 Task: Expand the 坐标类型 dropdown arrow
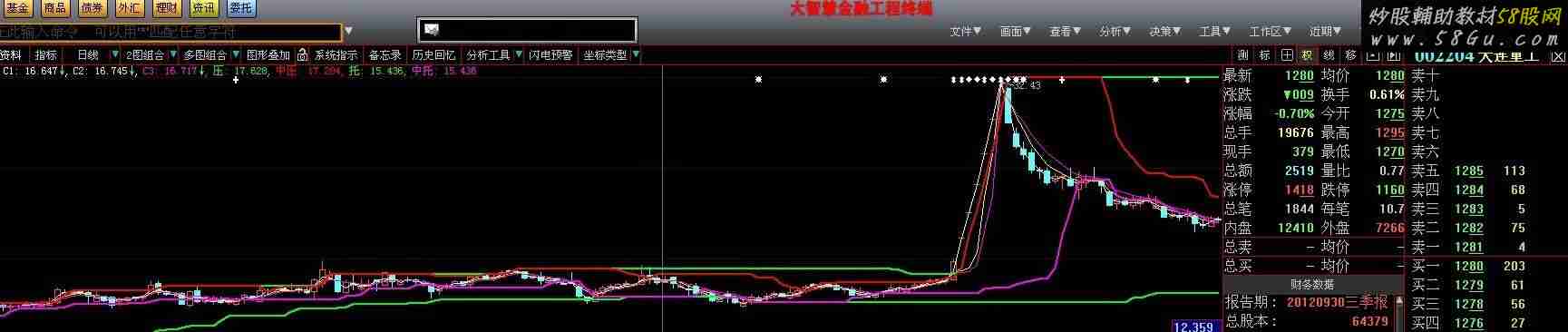click(x=636, y=55)
